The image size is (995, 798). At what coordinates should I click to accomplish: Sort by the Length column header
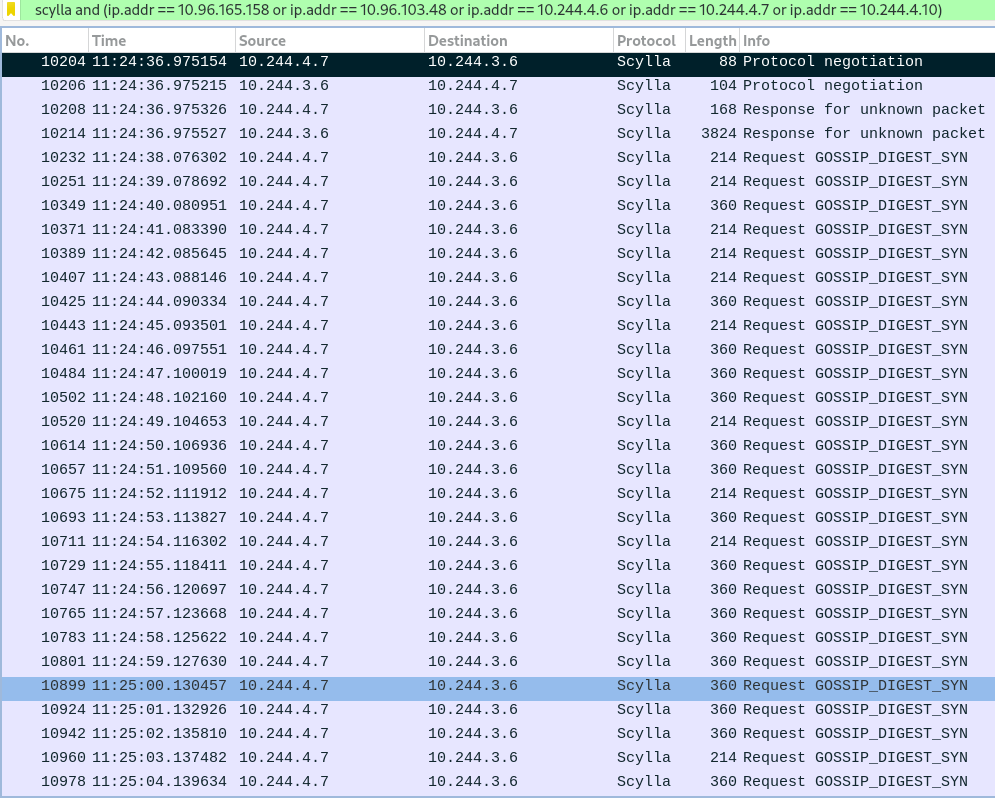(712, 41)
